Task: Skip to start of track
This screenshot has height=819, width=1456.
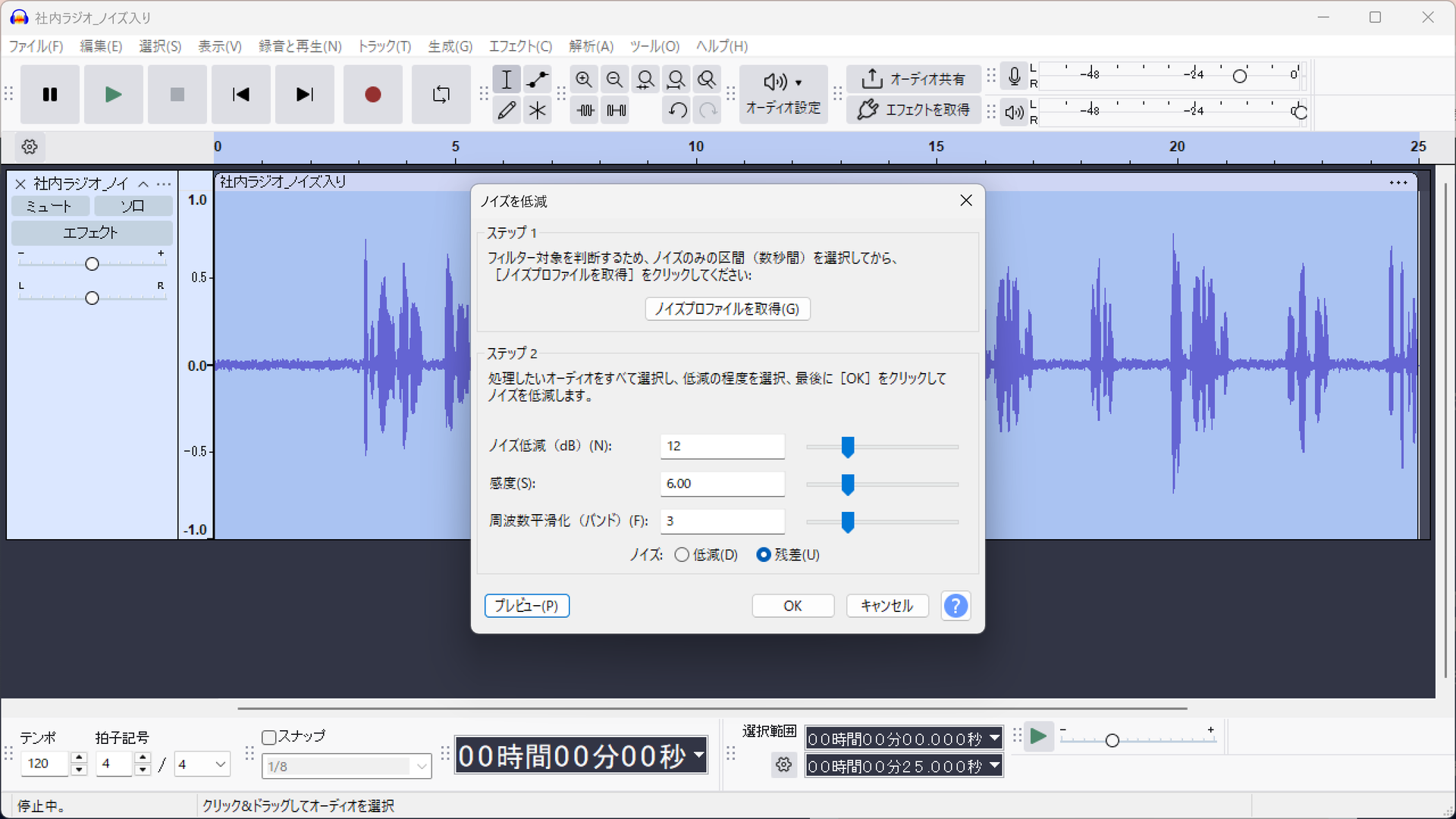Action: [241, 95]
